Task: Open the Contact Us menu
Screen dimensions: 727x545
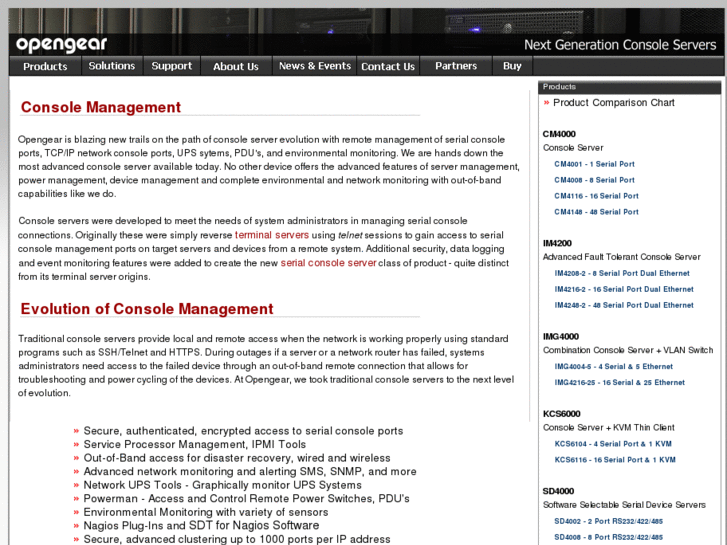Action: click(x=388, y=66)
